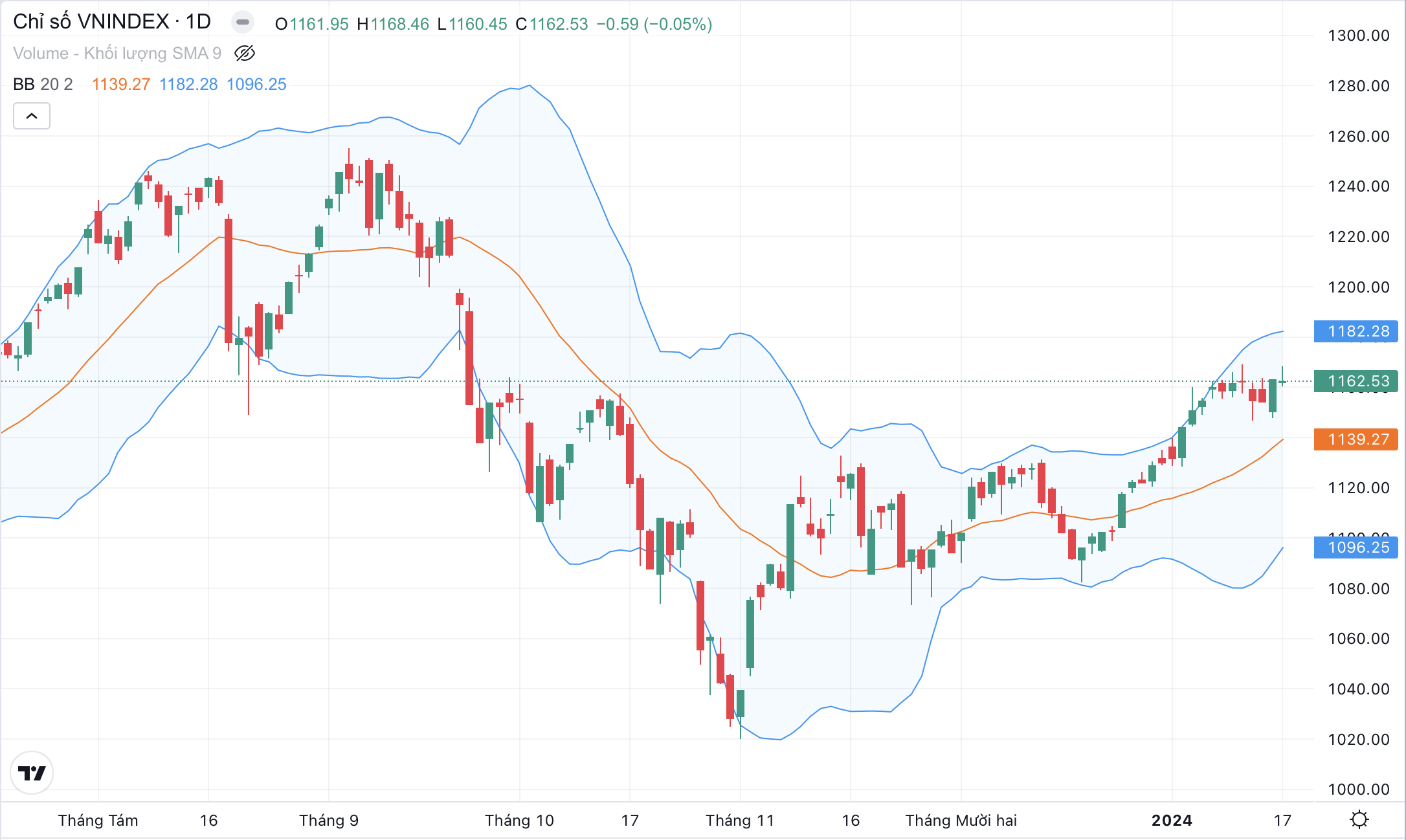Toggle Volume indicator visibility eye icon
1406x840 pixels.
pyautogui.click(x=245, y=53)
